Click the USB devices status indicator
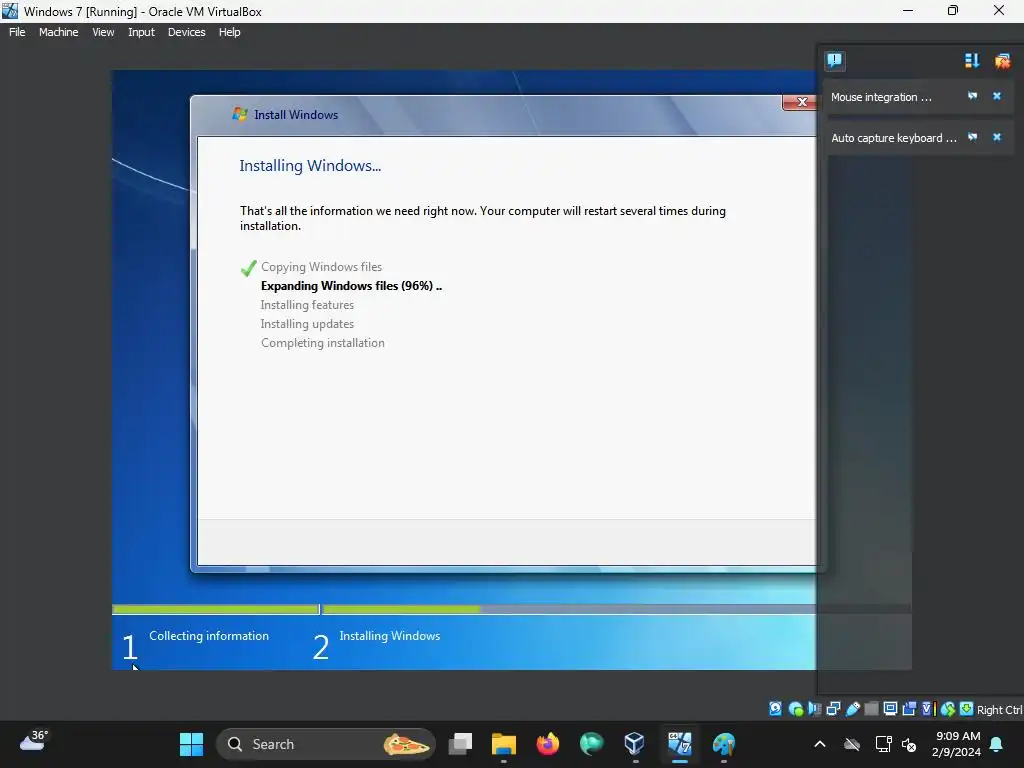 [x=852, y=709]
